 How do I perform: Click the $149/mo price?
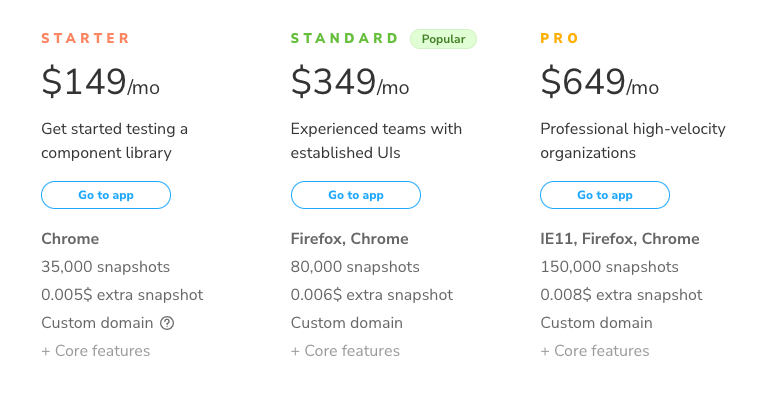click(100, 81)
